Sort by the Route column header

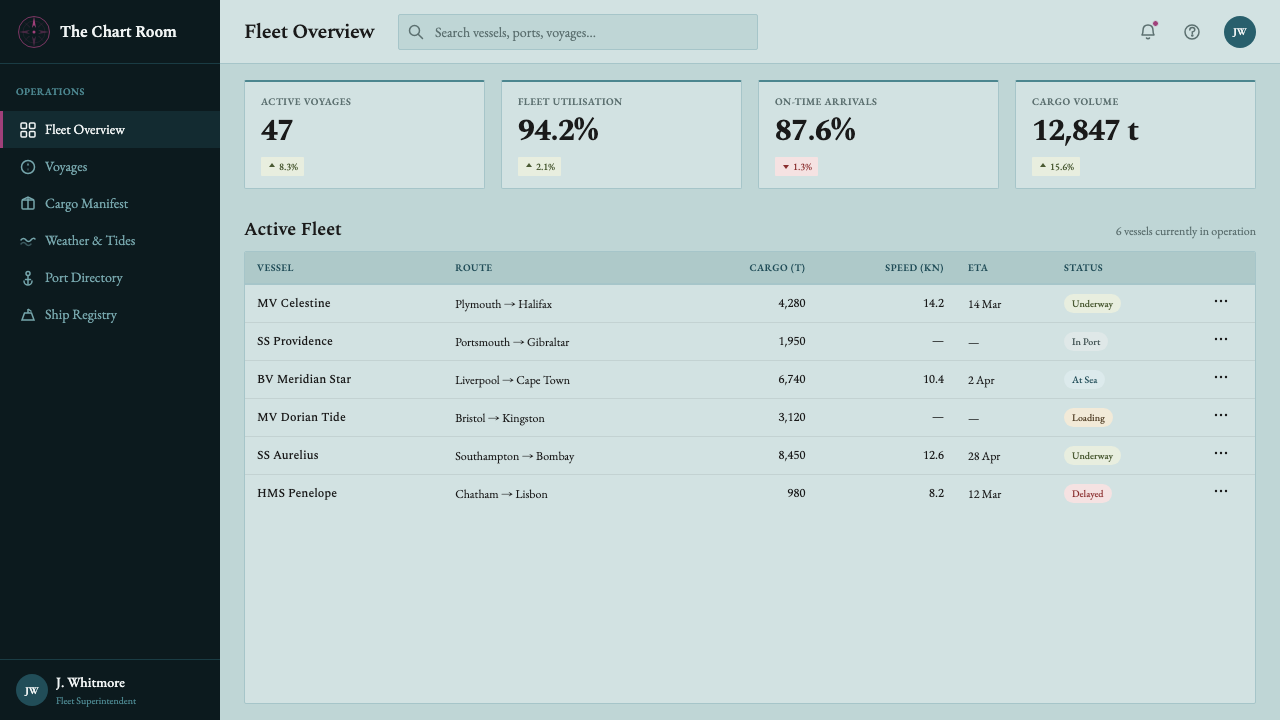(473, 268)
